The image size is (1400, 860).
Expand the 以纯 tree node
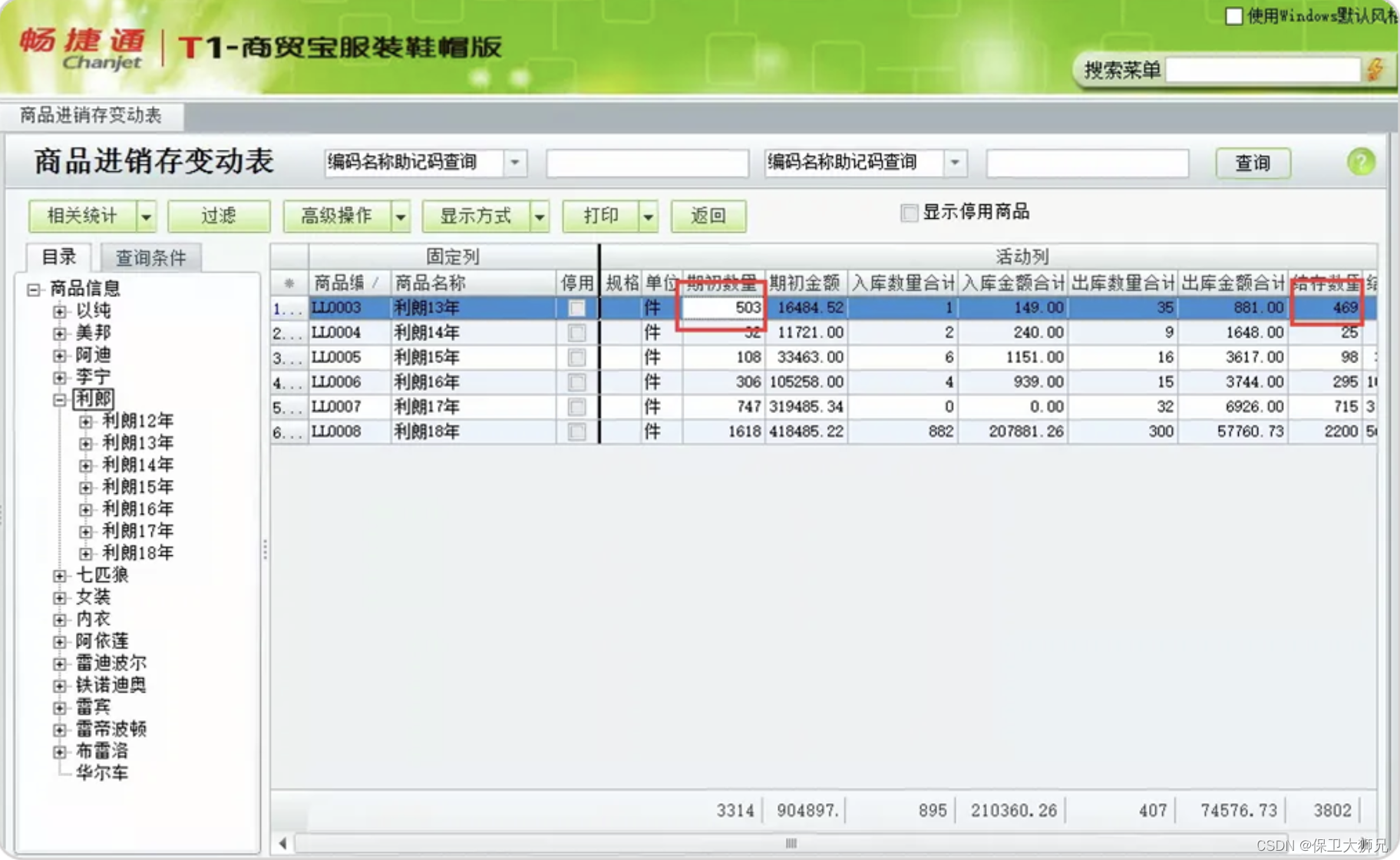point(59,311)
